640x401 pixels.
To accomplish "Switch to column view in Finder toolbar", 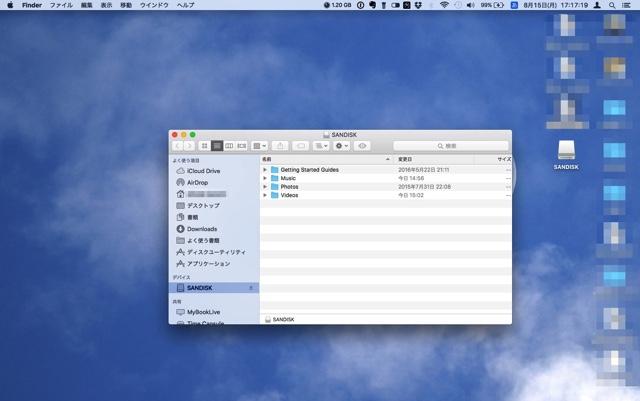I will tap(229, 146).
